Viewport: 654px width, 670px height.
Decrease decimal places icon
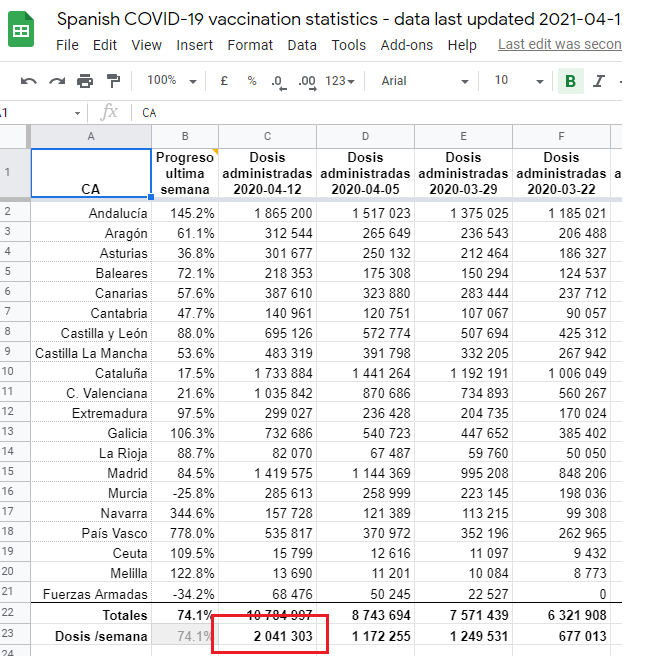(277, 81)
